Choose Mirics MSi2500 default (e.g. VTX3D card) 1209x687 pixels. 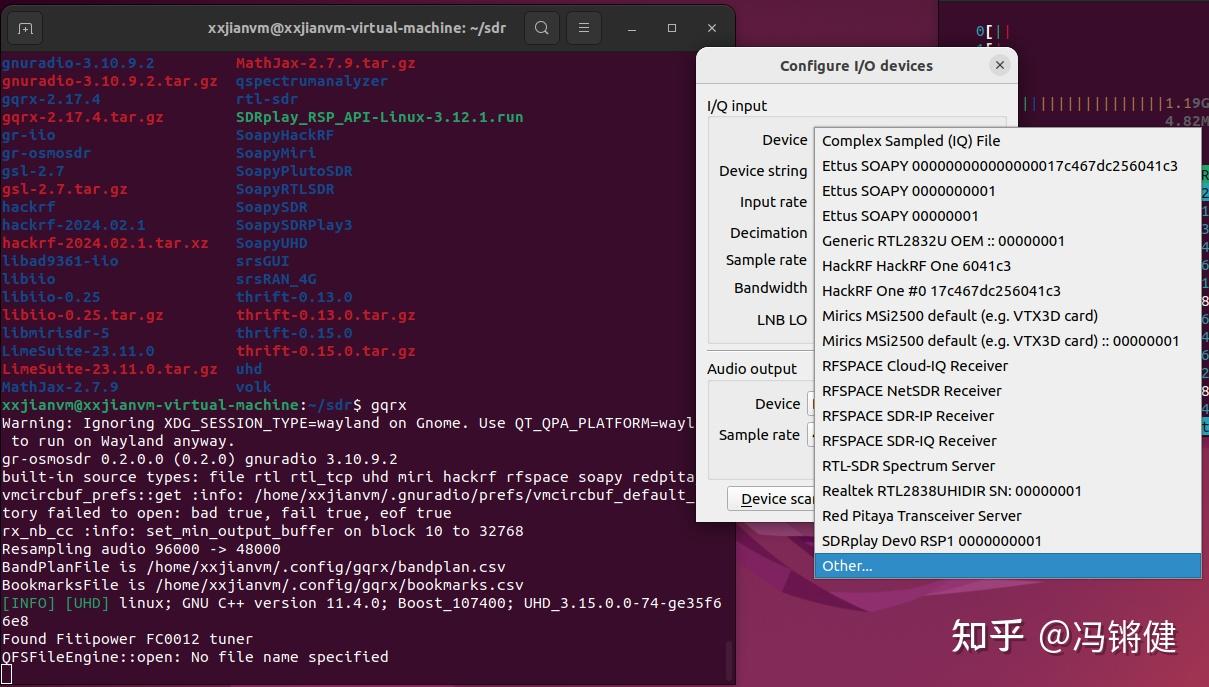941,315
